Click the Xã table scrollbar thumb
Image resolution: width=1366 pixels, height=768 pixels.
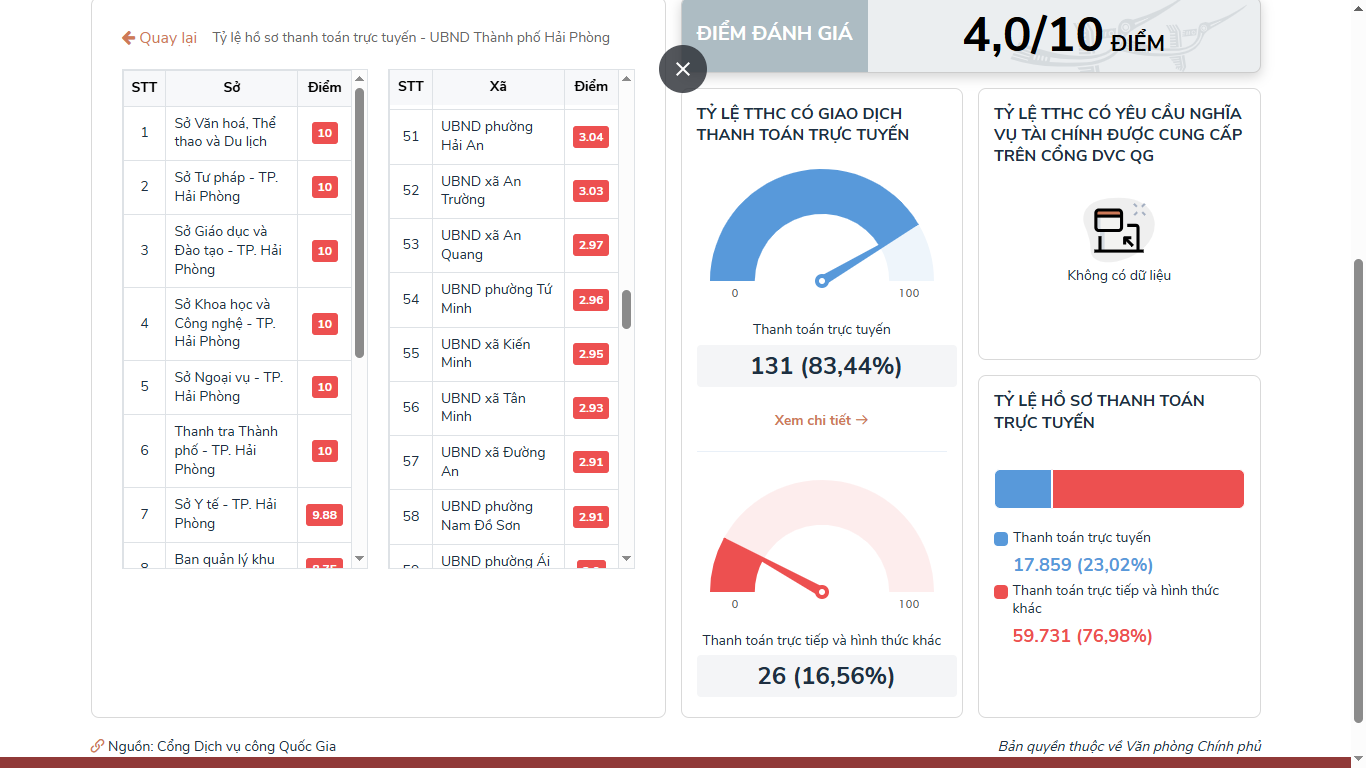pos(626,309)
